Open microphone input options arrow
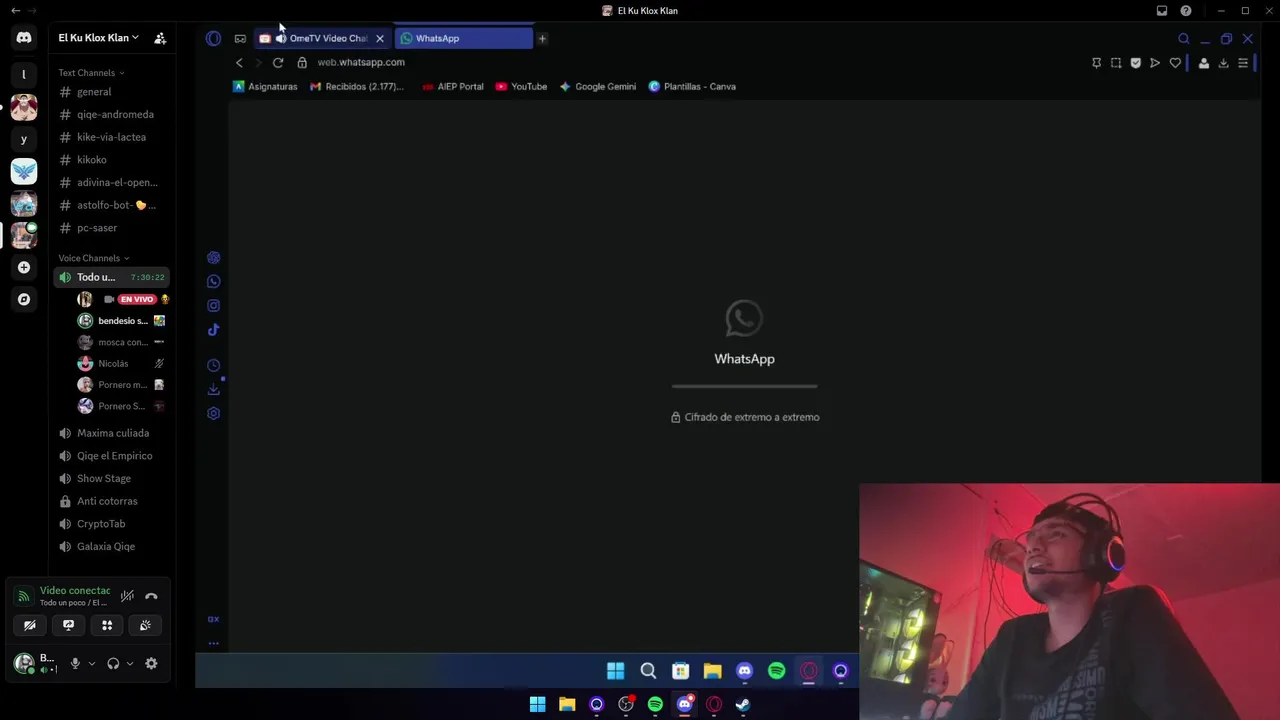1280x720 pixels. 92,663
